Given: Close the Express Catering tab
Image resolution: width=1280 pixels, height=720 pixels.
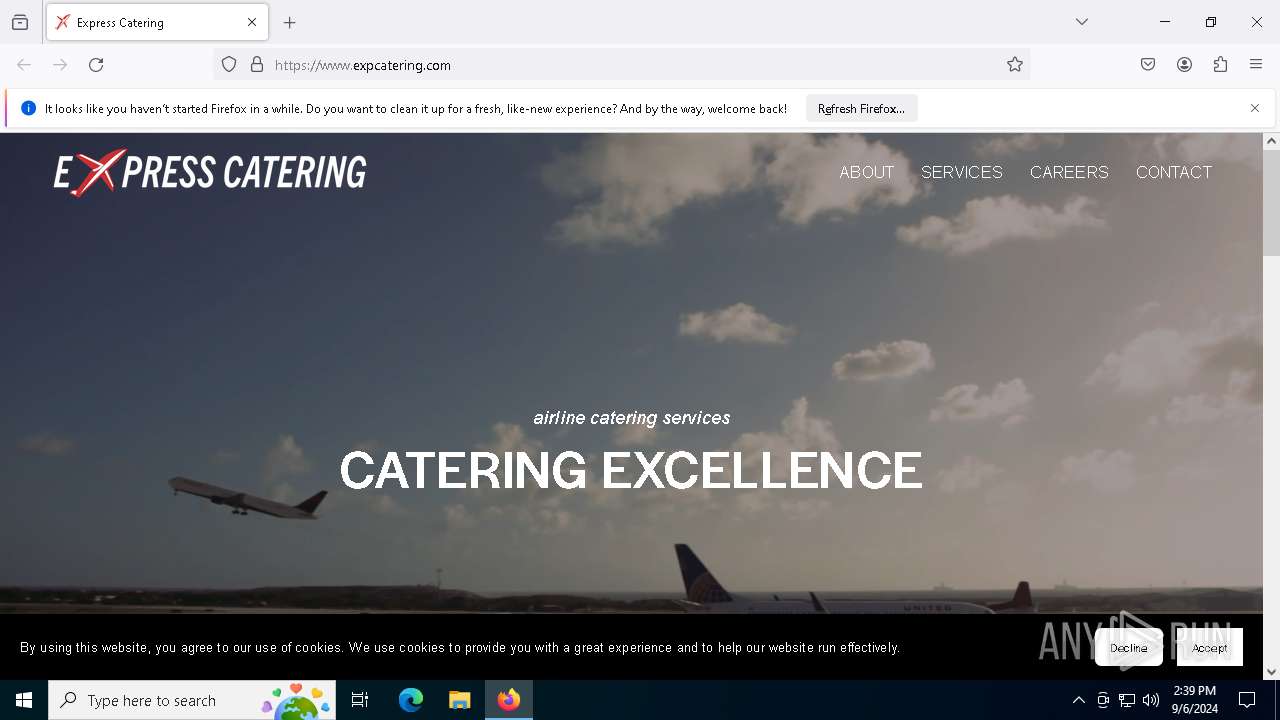Looking at the screenshot, I should [x=252, y=22].
